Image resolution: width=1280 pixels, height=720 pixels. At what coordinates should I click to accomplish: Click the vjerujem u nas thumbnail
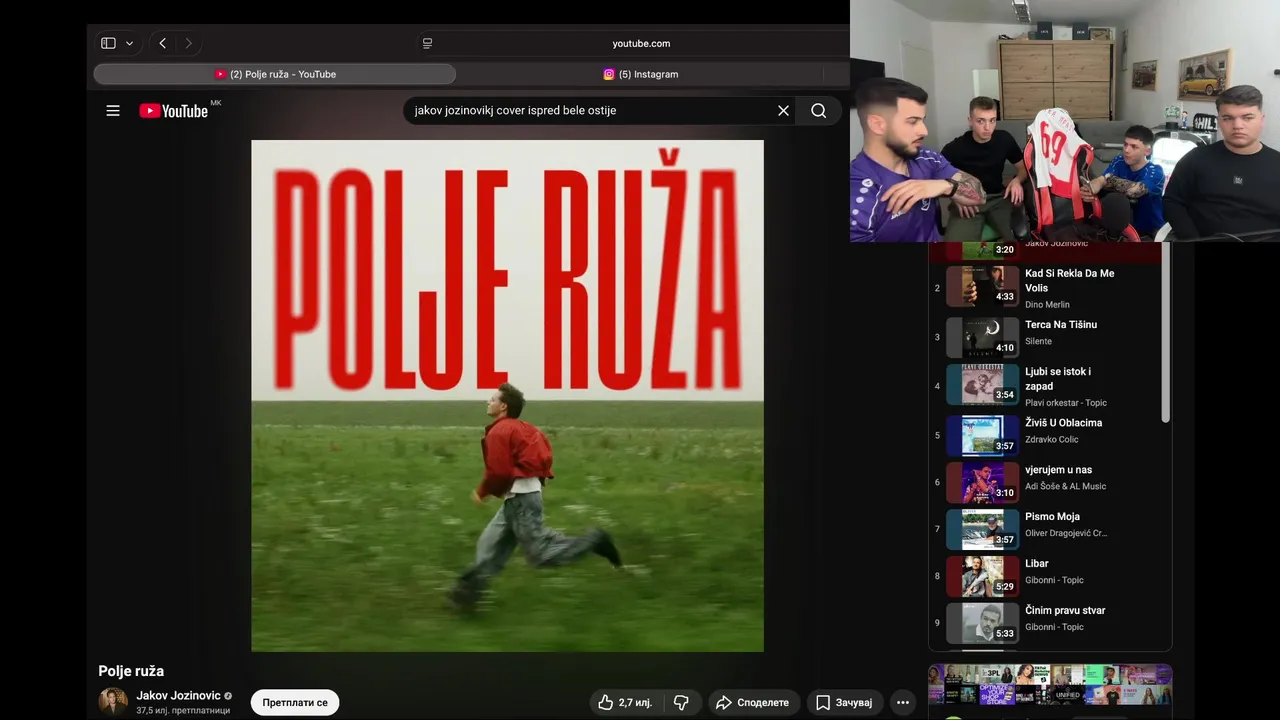(982, 482)
